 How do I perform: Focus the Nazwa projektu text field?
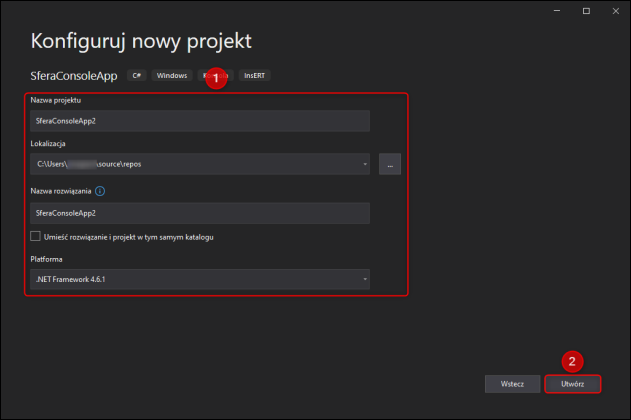(x=200, y=121)
